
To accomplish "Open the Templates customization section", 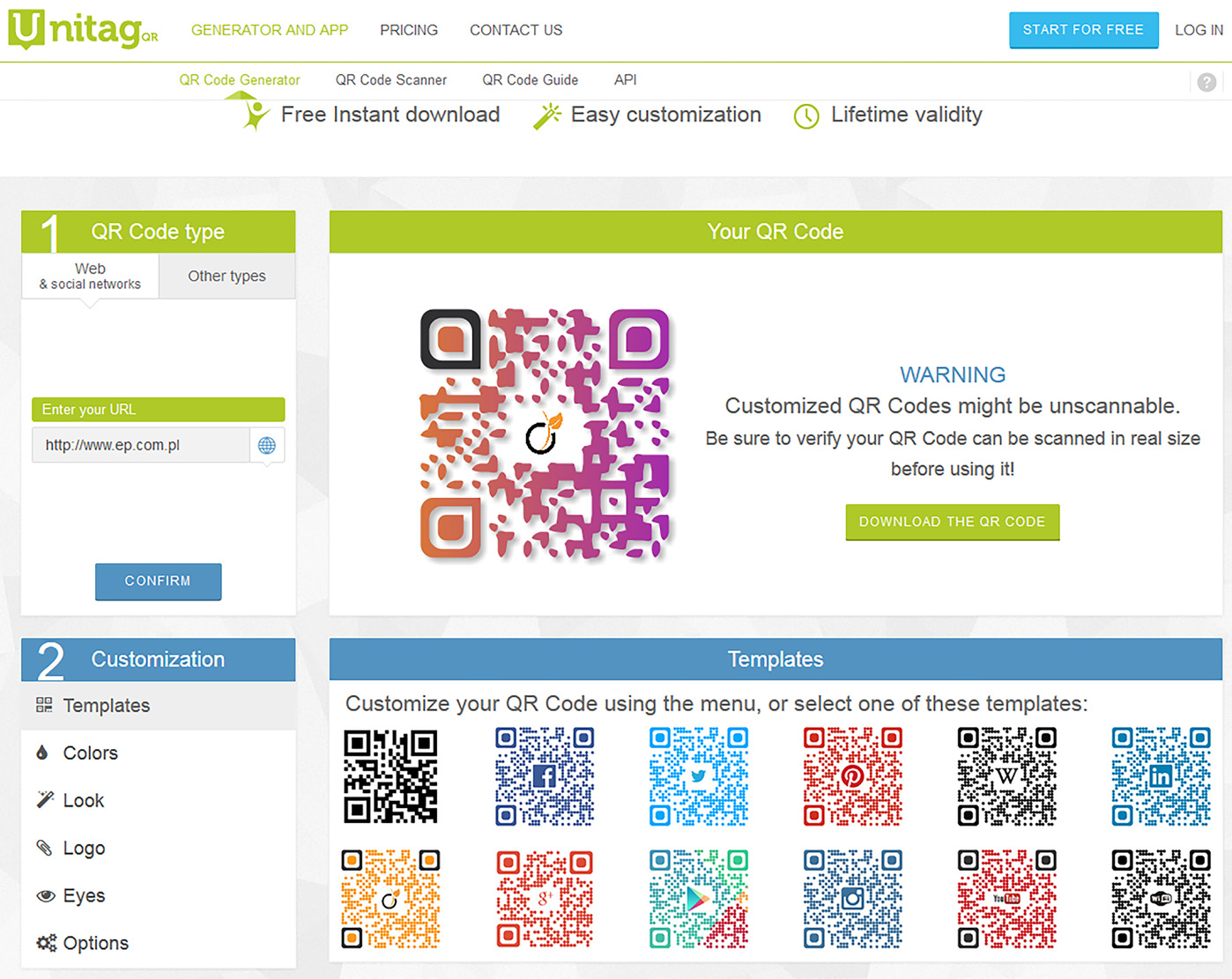I will tap(159, 706).
